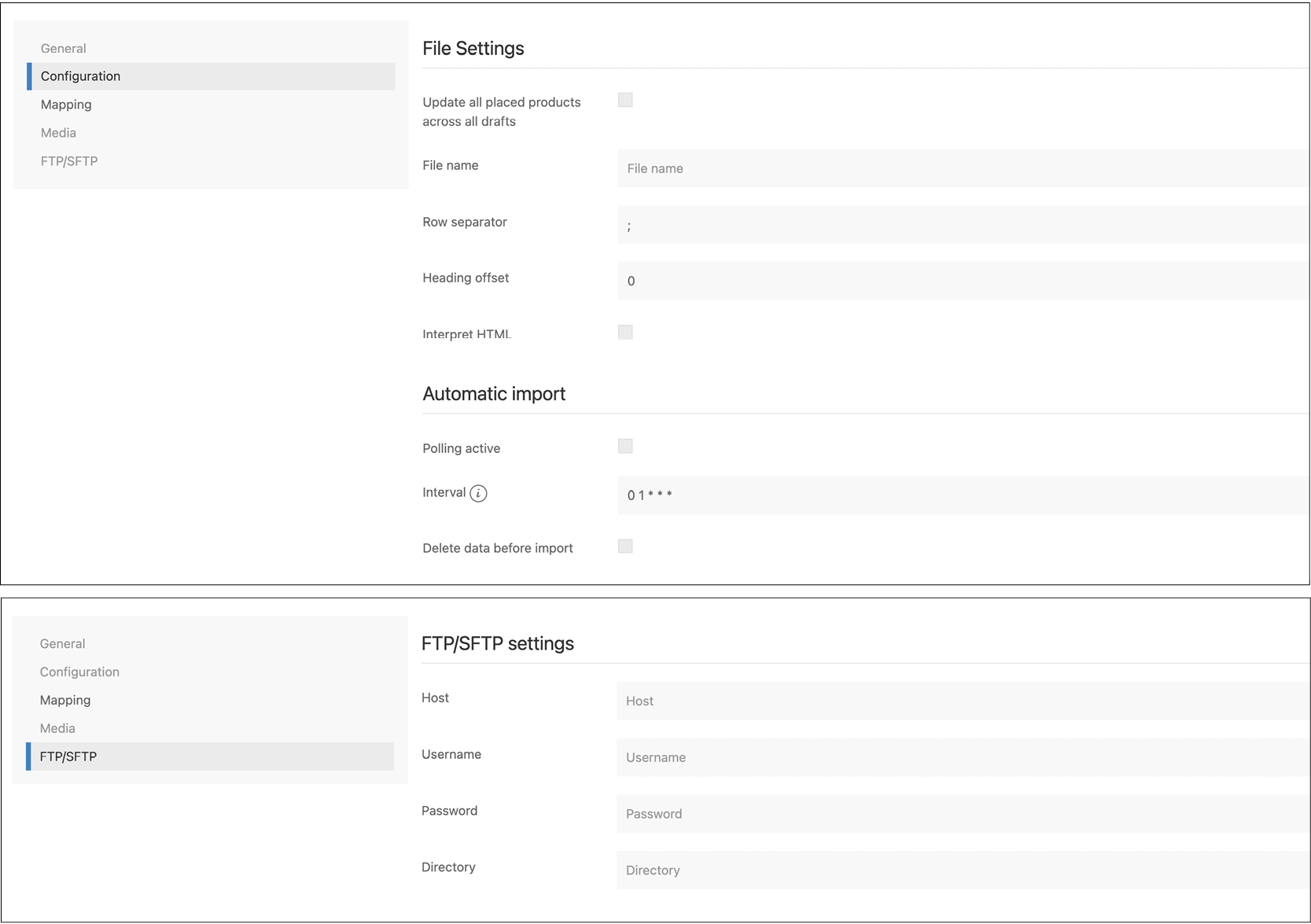Open Mapping in the FTP/SFTP settings sidebar
This screenshot has height=924, width=1311.
pos(65,700)
